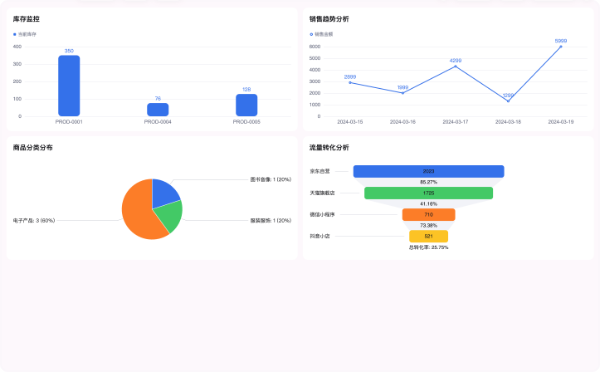Click the green funnel bar showing 1725

tap(429, 193)
